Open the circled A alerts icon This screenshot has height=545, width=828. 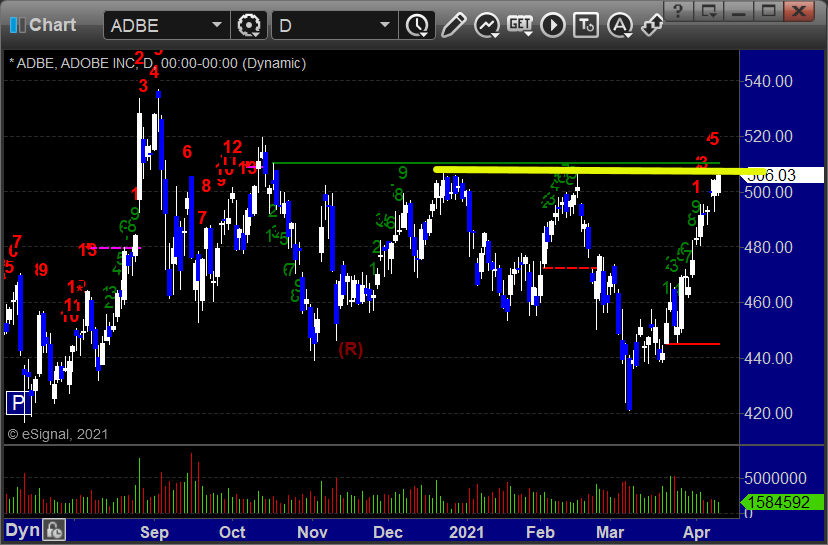pos(619,25)
